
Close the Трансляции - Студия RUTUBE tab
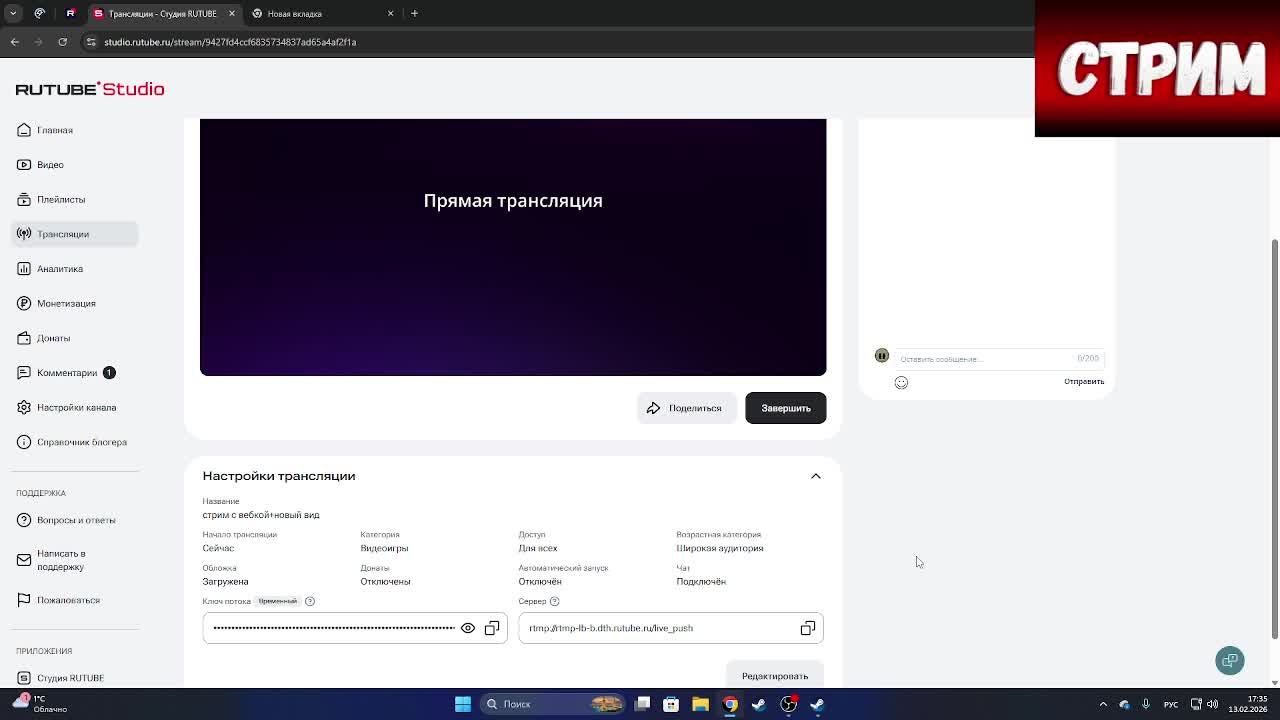pyautogui.click(x=232, y=14)
